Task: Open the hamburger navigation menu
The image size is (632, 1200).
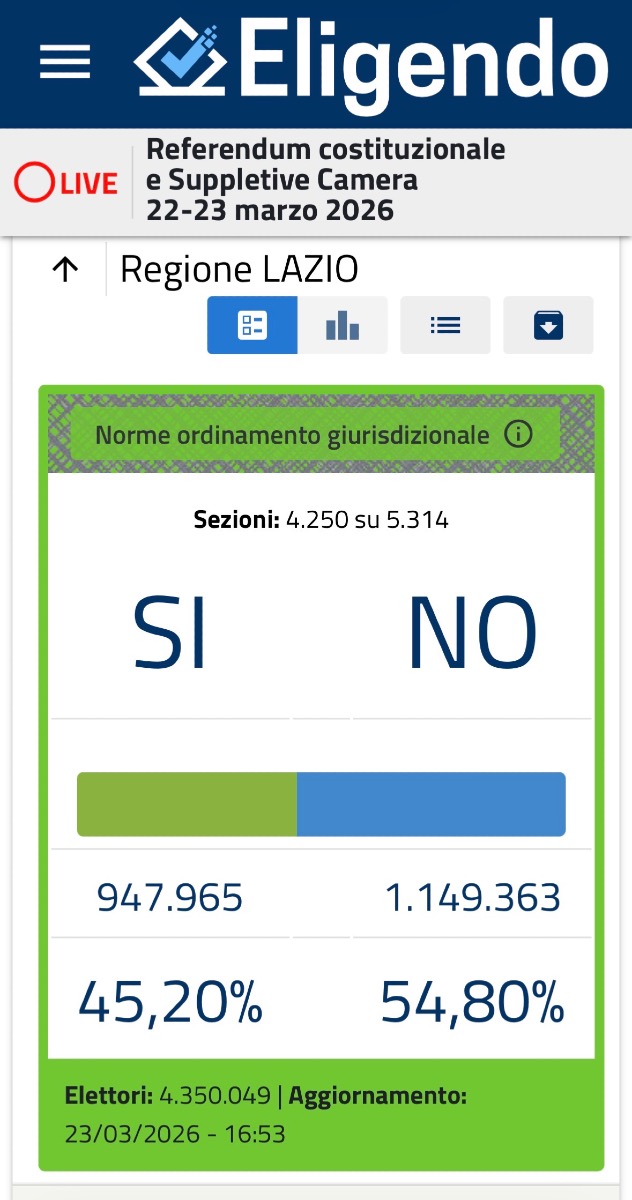Action: pos(65,63)
